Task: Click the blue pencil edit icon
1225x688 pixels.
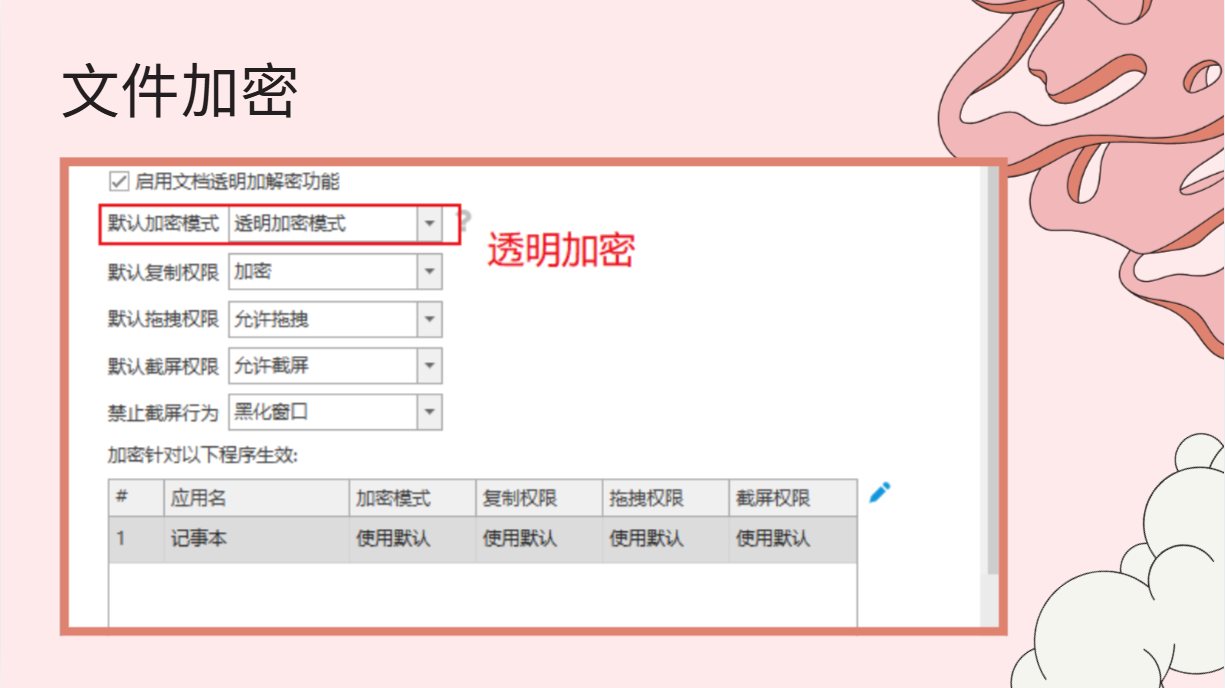Action: coord(880,492)
